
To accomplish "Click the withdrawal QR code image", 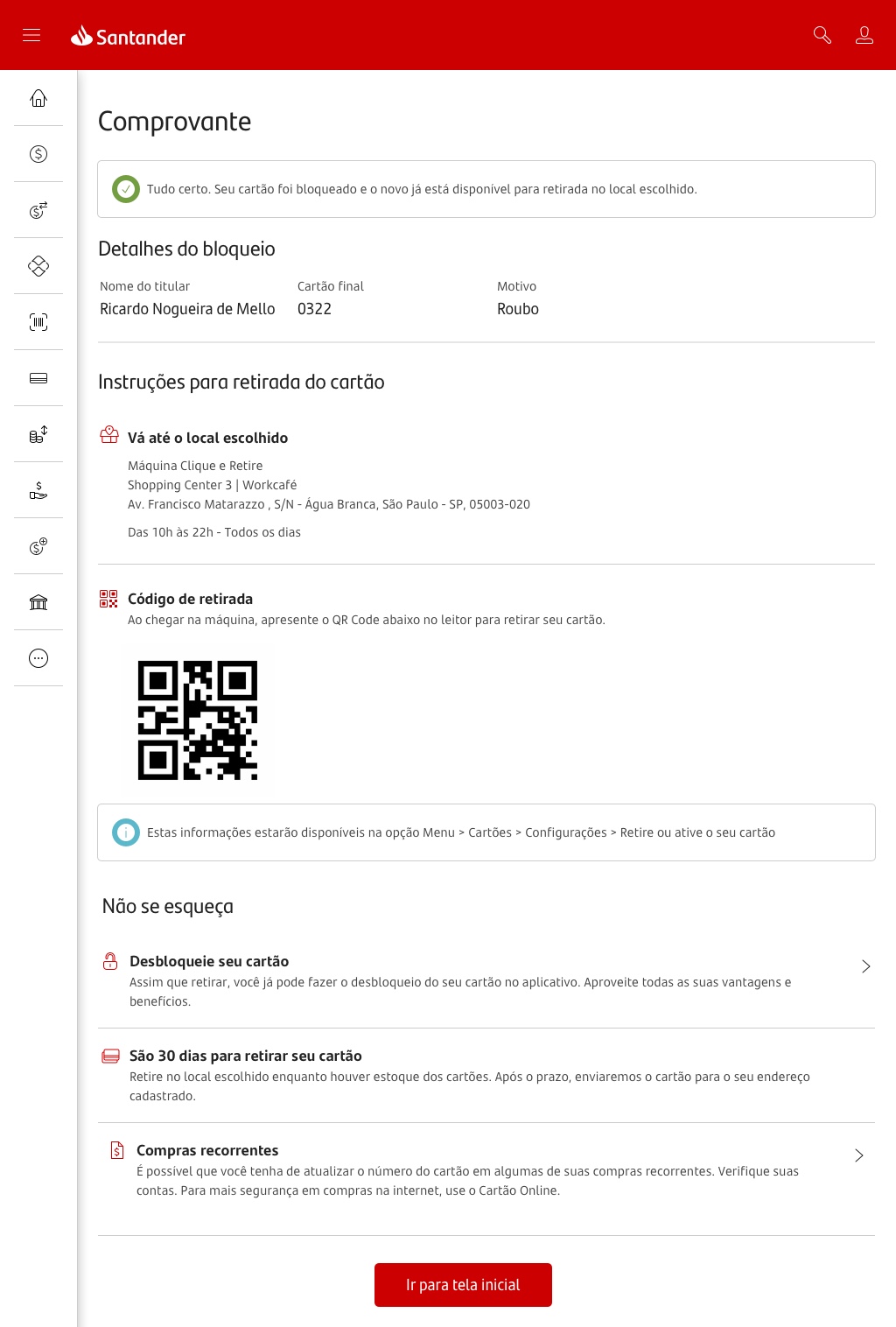I will pos(198,720).
